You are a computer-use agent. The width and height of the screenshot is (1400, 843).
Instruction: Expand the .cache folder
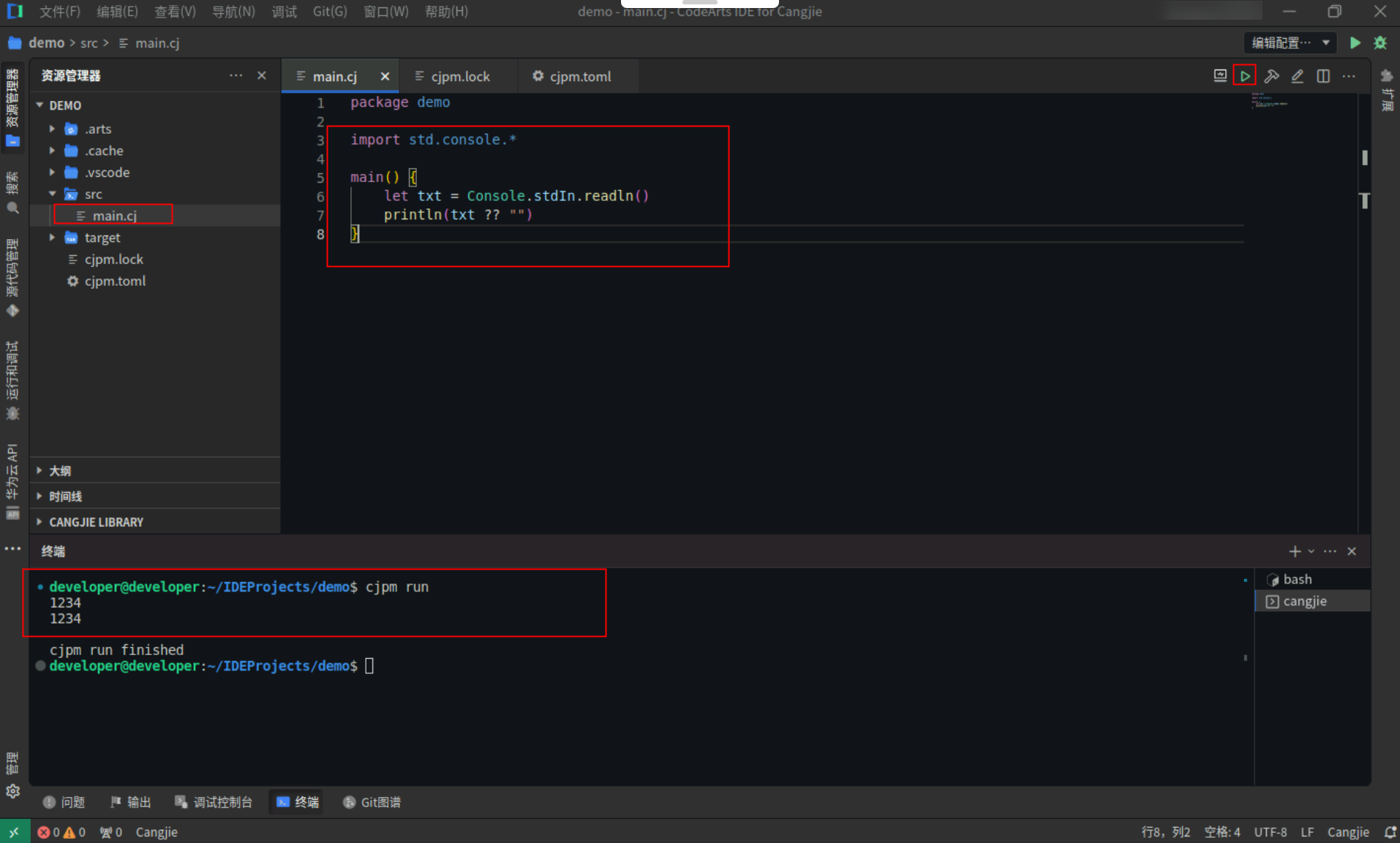(x=52, y=151)
